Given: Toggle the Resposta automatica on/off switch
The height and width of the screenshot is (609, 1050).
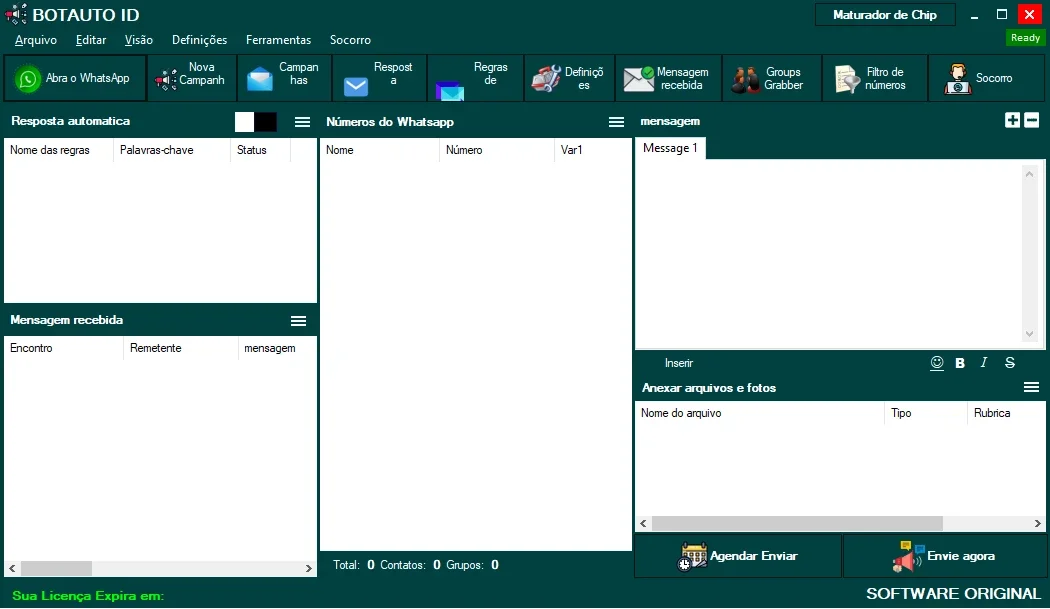Looking at the screenshot, I should pos(256,122).
